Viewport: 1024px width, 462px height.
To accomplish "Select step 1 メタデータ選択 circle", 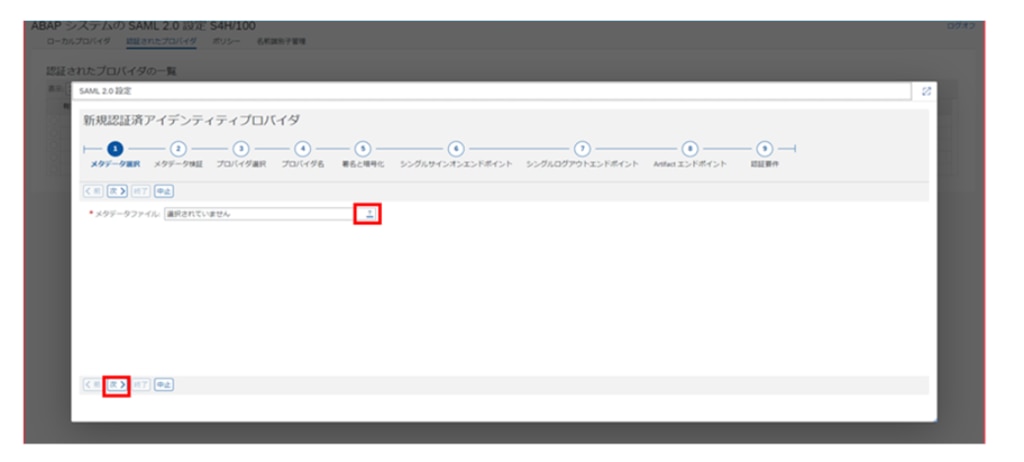I will click(x=115, y=149).
